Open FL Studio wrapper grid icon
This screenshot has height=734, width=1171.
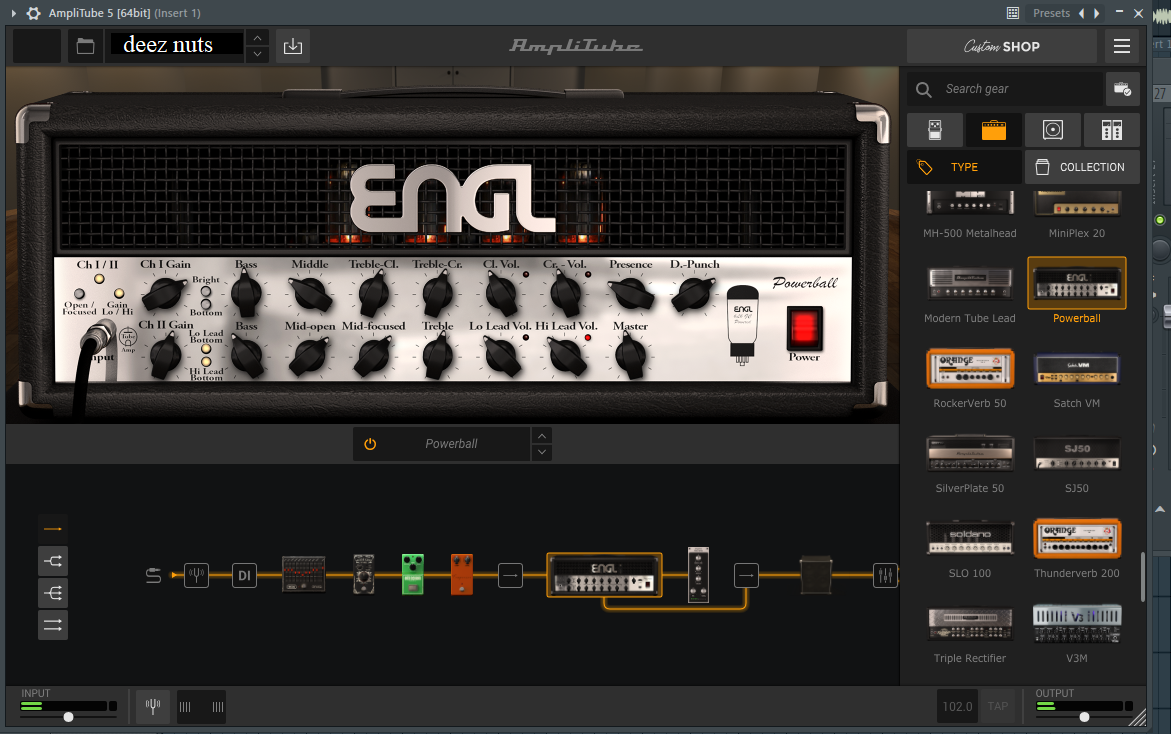pyautogui.click(x=1013, y=13)
